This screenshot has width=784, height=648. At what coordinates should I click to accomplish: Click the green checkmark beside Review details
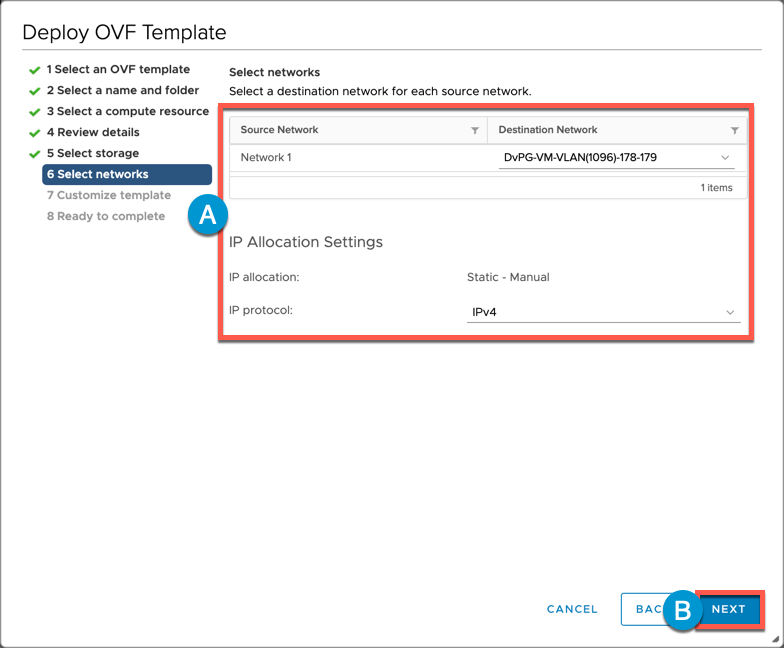[34, 133]
